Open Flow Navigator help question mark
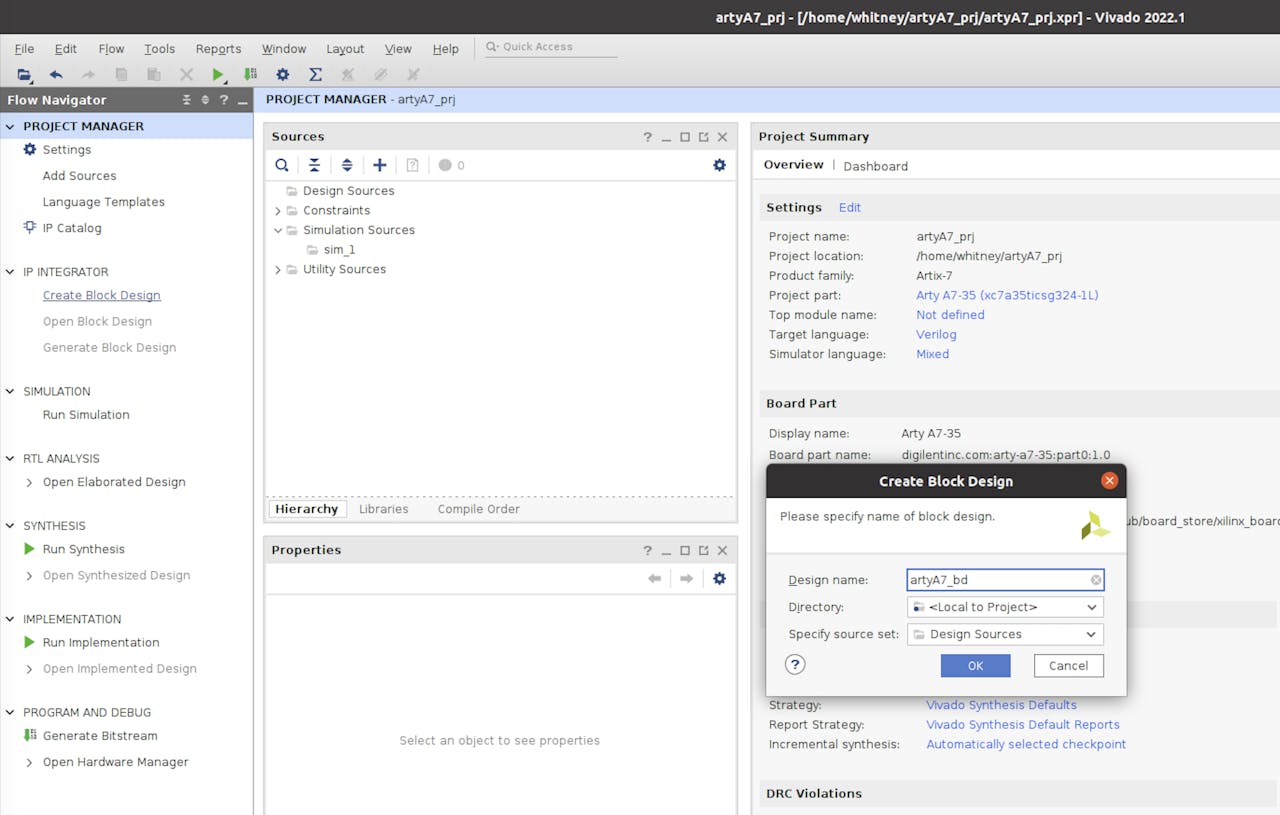The image size is (1280, 815). (x=224, y=100)
